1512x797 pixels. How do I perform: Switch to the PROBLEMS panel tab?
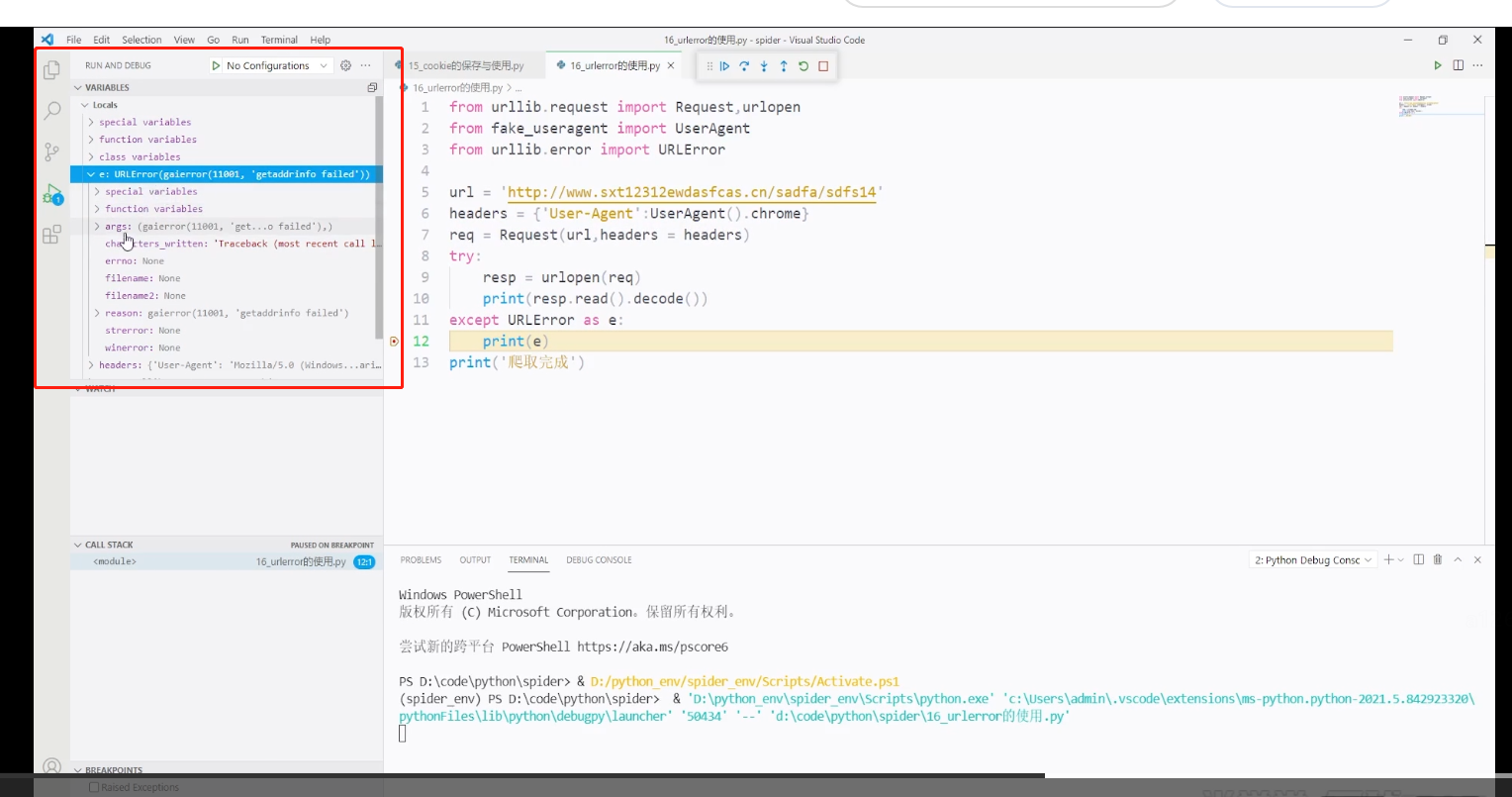click(421, 559)
